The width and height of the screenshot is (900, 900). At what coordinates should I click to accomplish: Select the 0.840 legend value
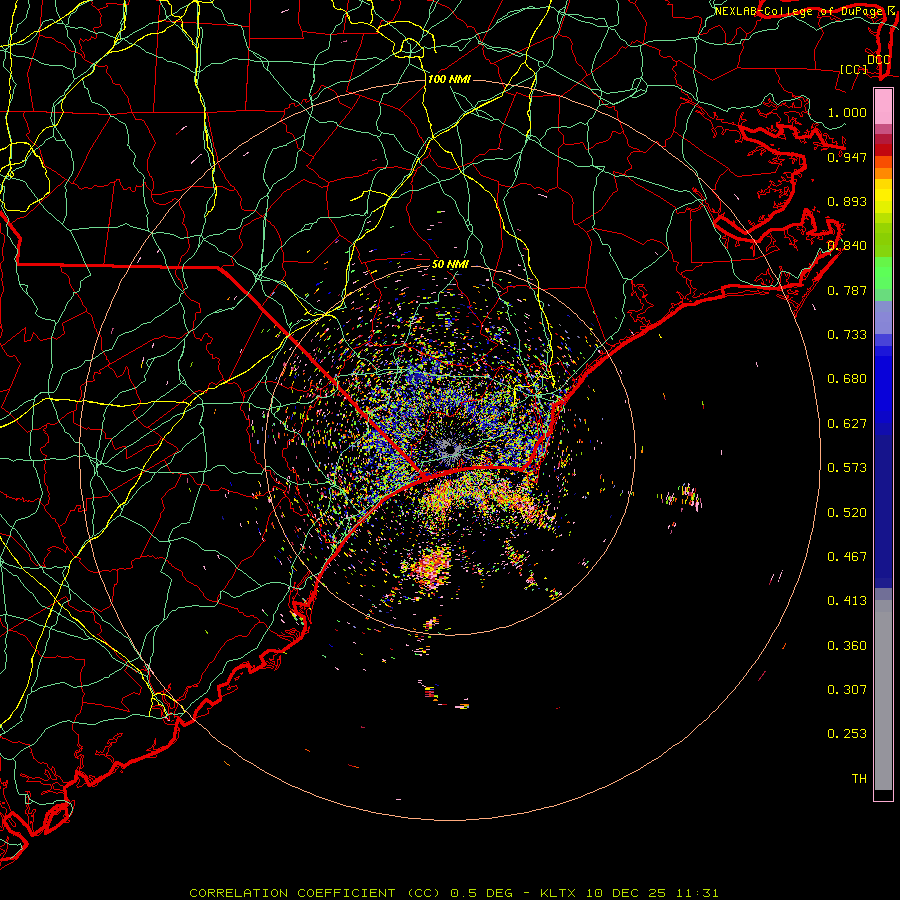(x=847, y=246)
